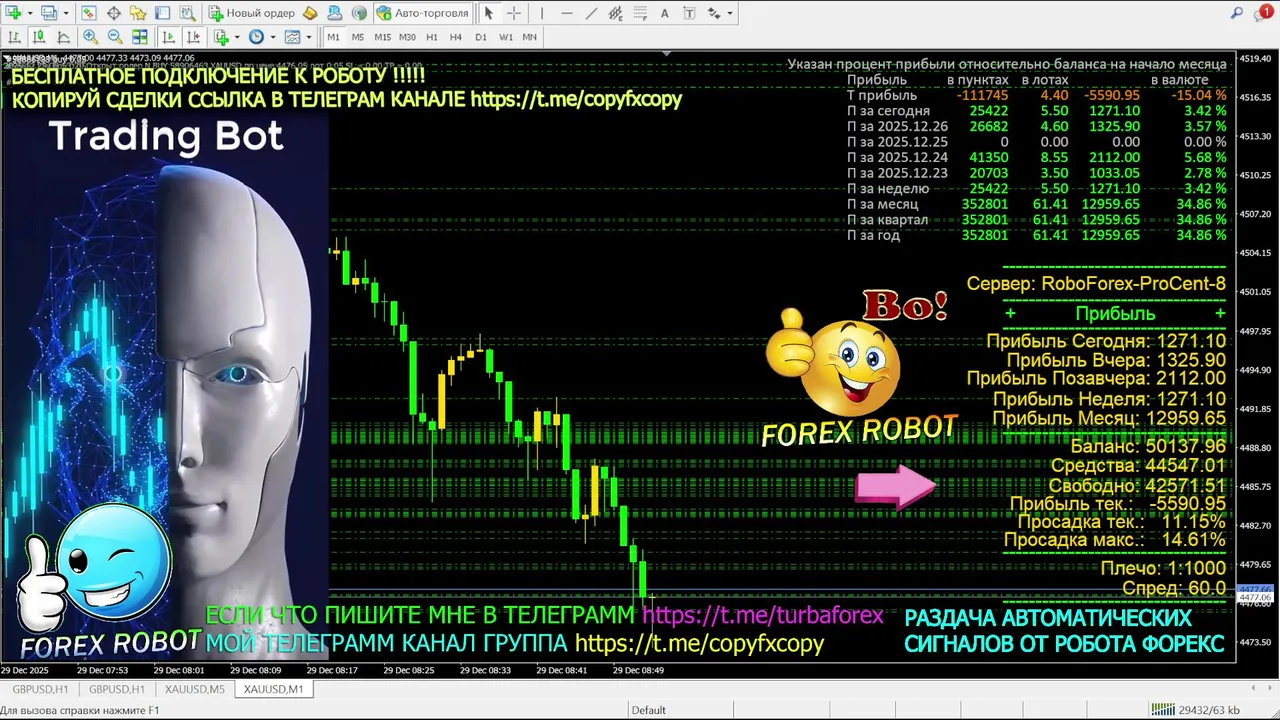Viewport: 1280px width, 720px height.
Task: Draw a horizontal line object
Action: (567, 13)
